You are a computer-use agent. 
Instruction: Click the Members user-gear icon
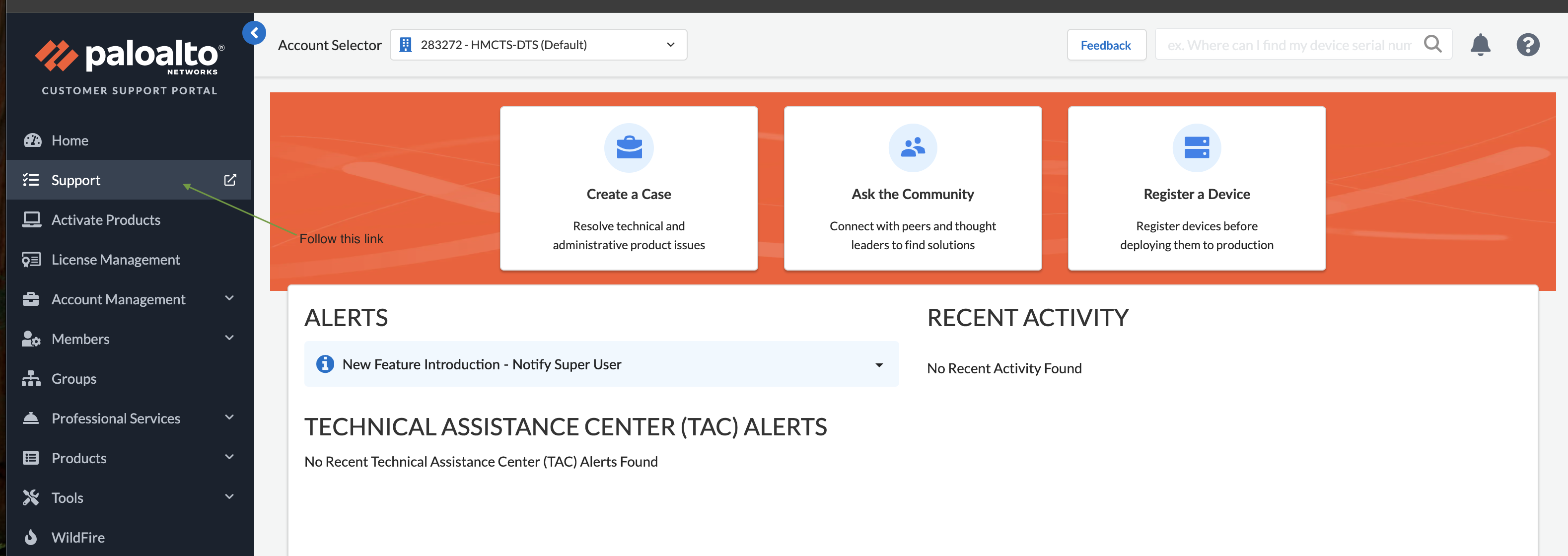(31, 339)
